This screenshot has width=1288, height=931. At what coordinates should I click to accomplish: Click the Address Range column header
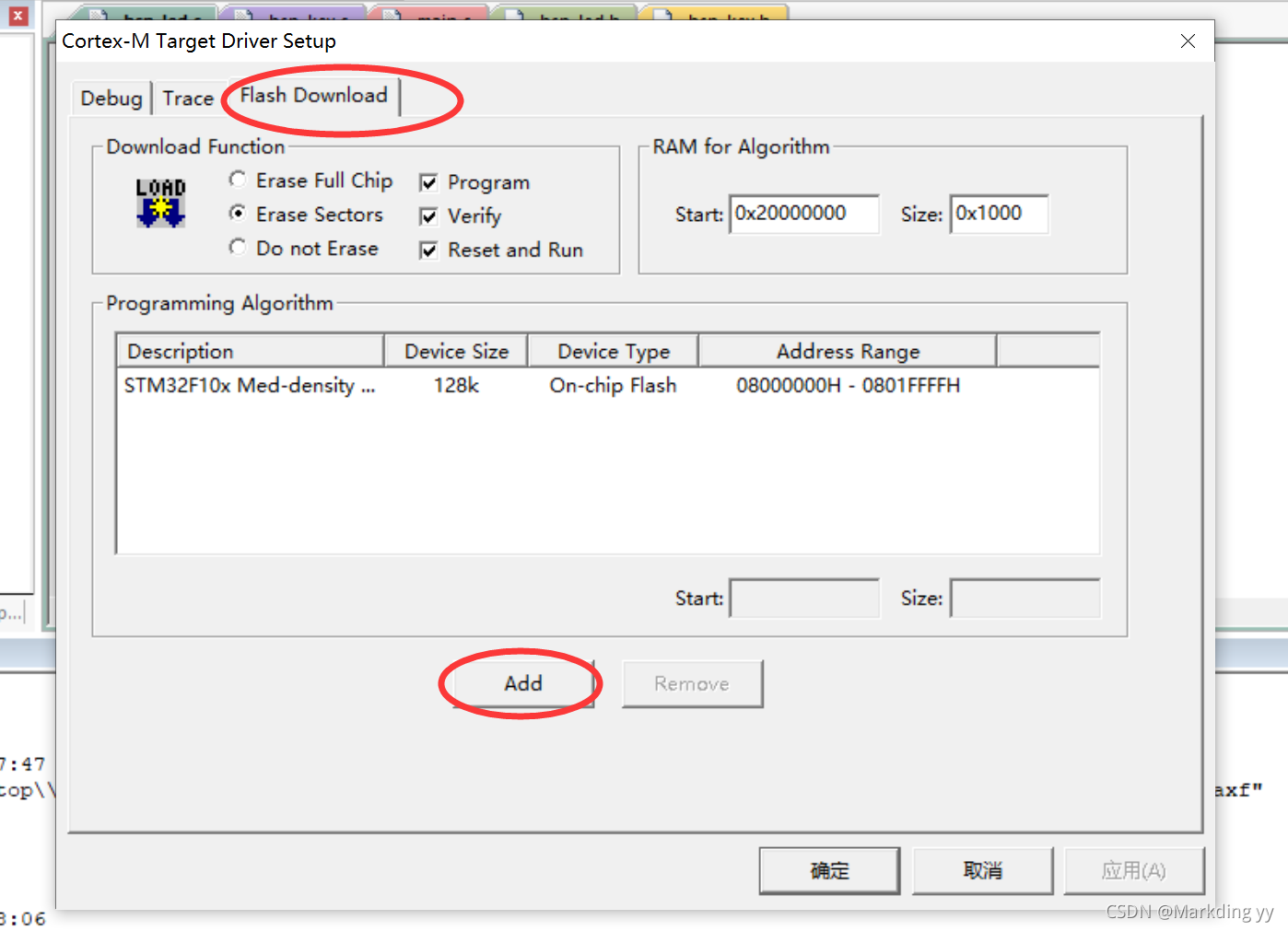click(848, 351)
